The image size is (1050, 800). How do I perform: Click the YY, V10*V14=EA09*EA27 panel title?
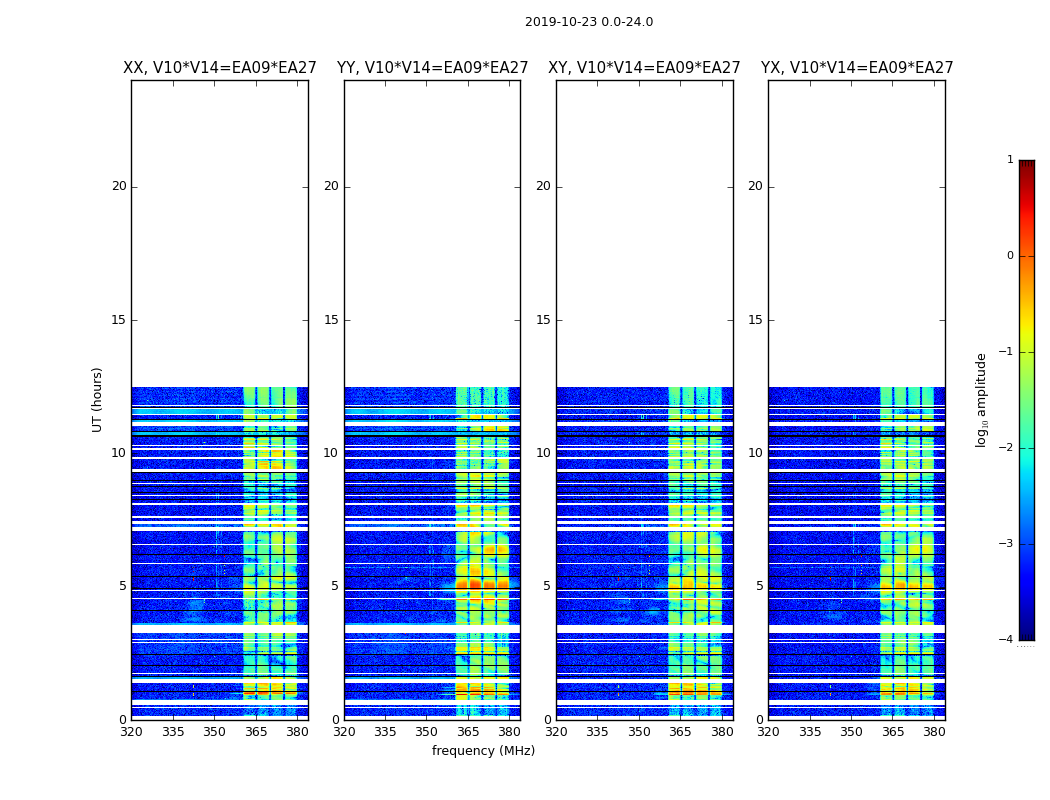[433, 68]
